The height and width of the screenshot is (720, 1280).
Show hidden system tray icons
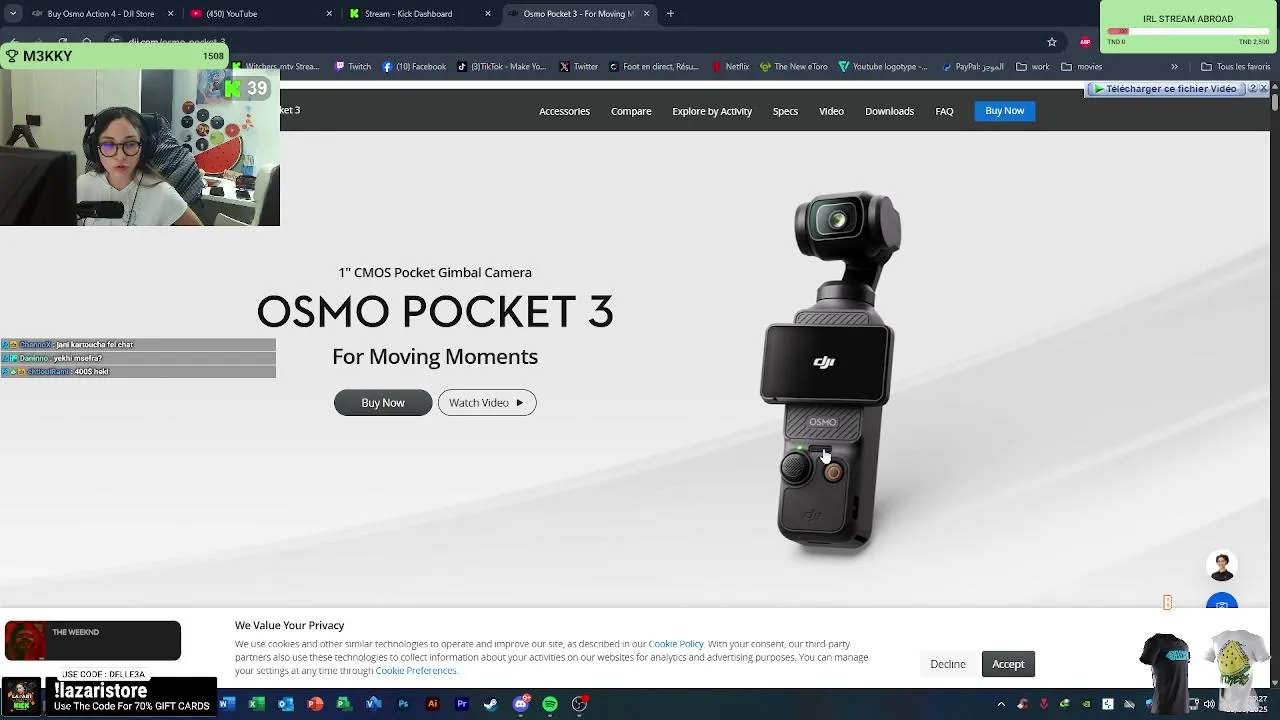tap(1000, 704)
